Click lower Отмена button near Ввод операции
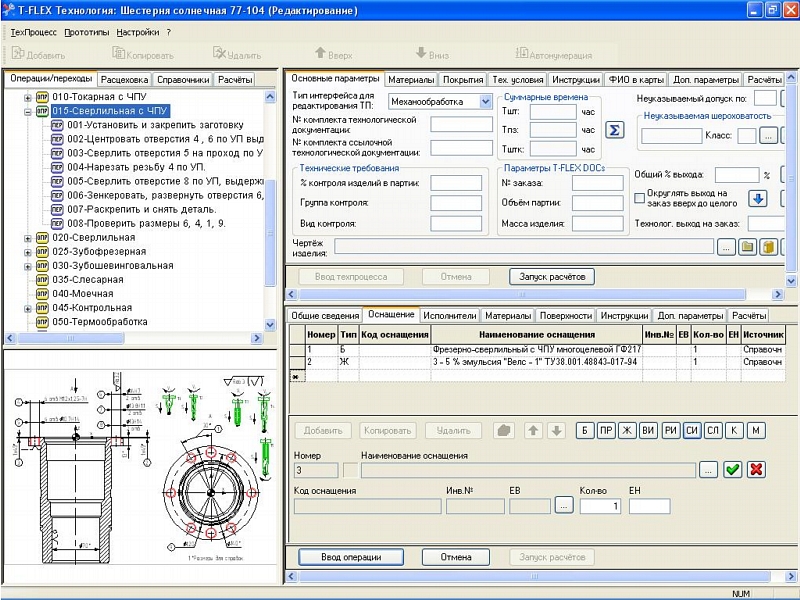This screenshot has width=800, height=600. pyautogui.click(x=456, y=557)
